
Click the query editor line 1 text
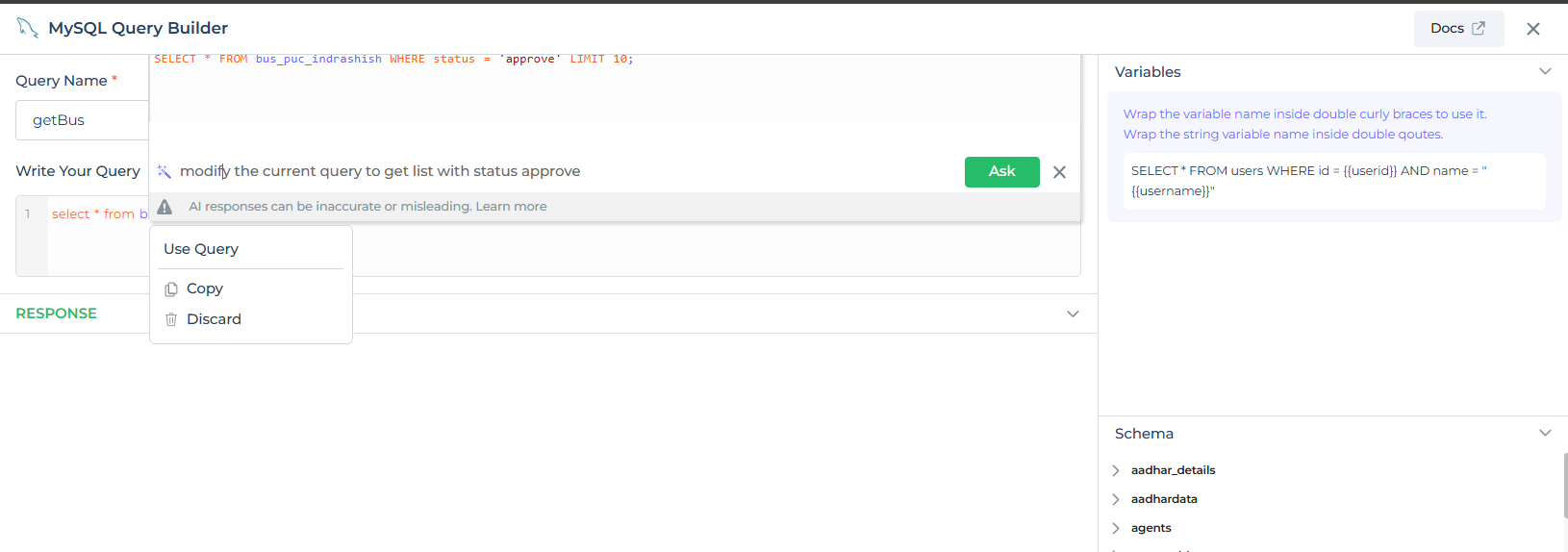(x=100, y=214)
